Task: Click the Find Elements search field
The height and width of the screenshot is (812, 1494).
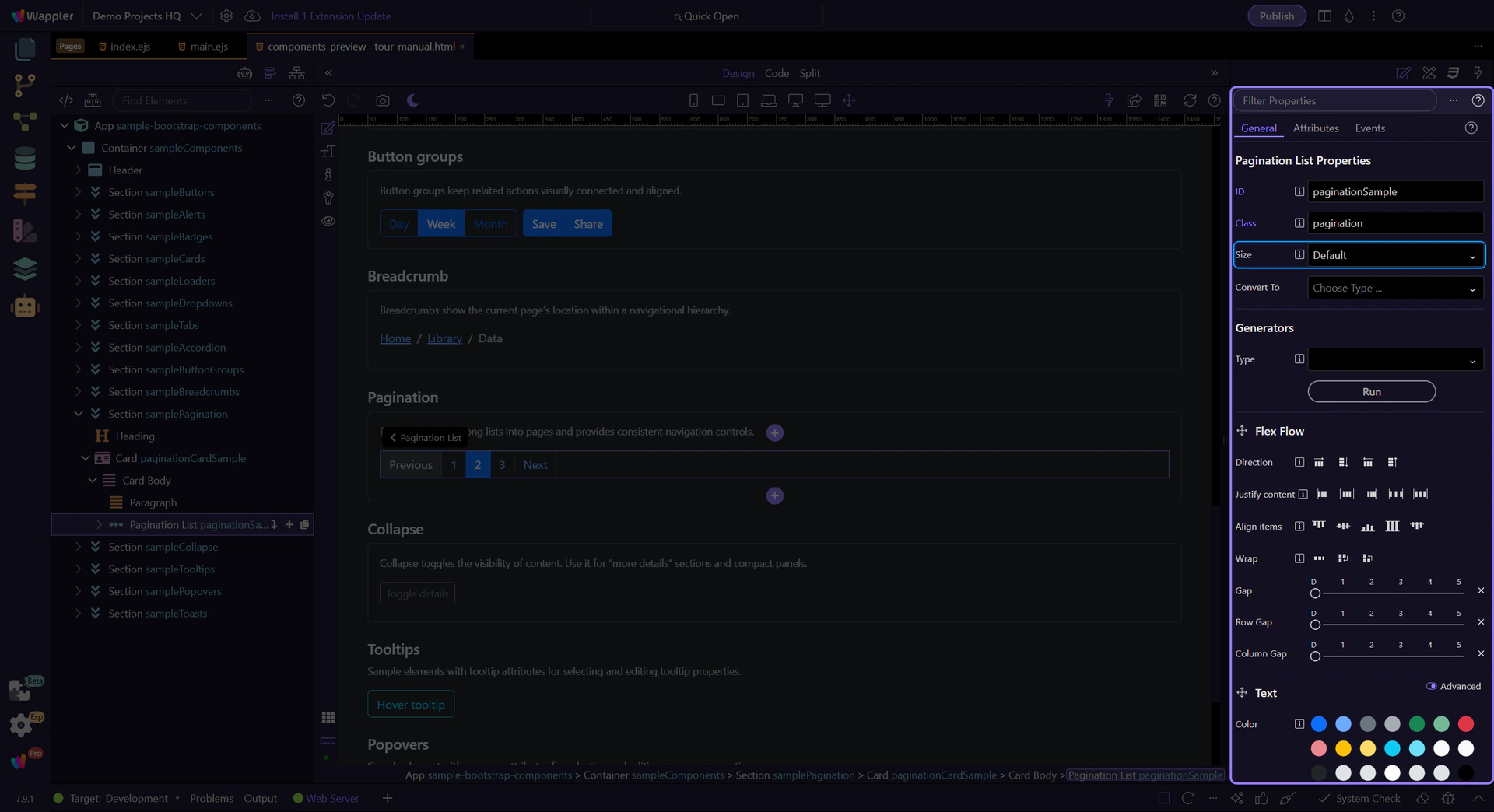Action: (182, 100)
